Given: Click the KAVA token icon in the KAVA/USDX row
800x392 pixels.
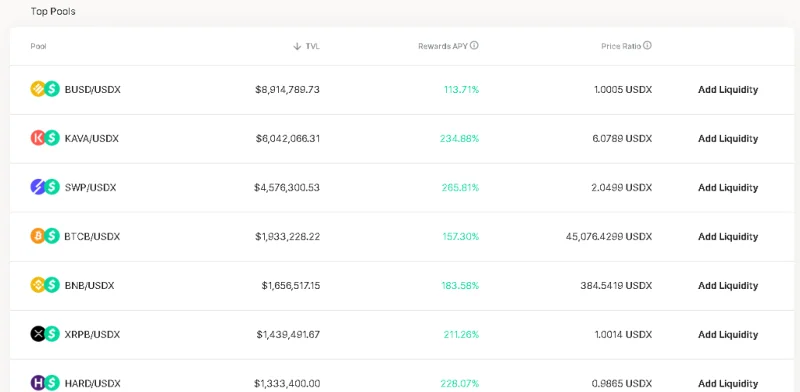Looking at the screenshot, I should (38, 138).
